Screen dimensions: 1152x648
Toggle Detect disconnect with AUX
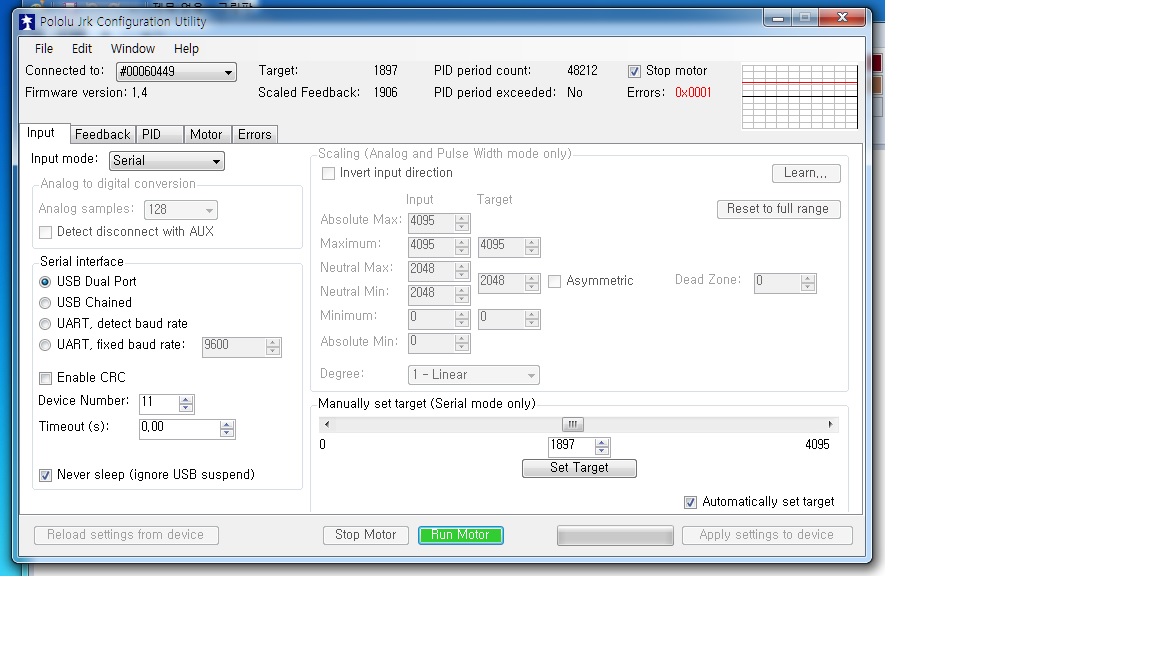point(46,232)
